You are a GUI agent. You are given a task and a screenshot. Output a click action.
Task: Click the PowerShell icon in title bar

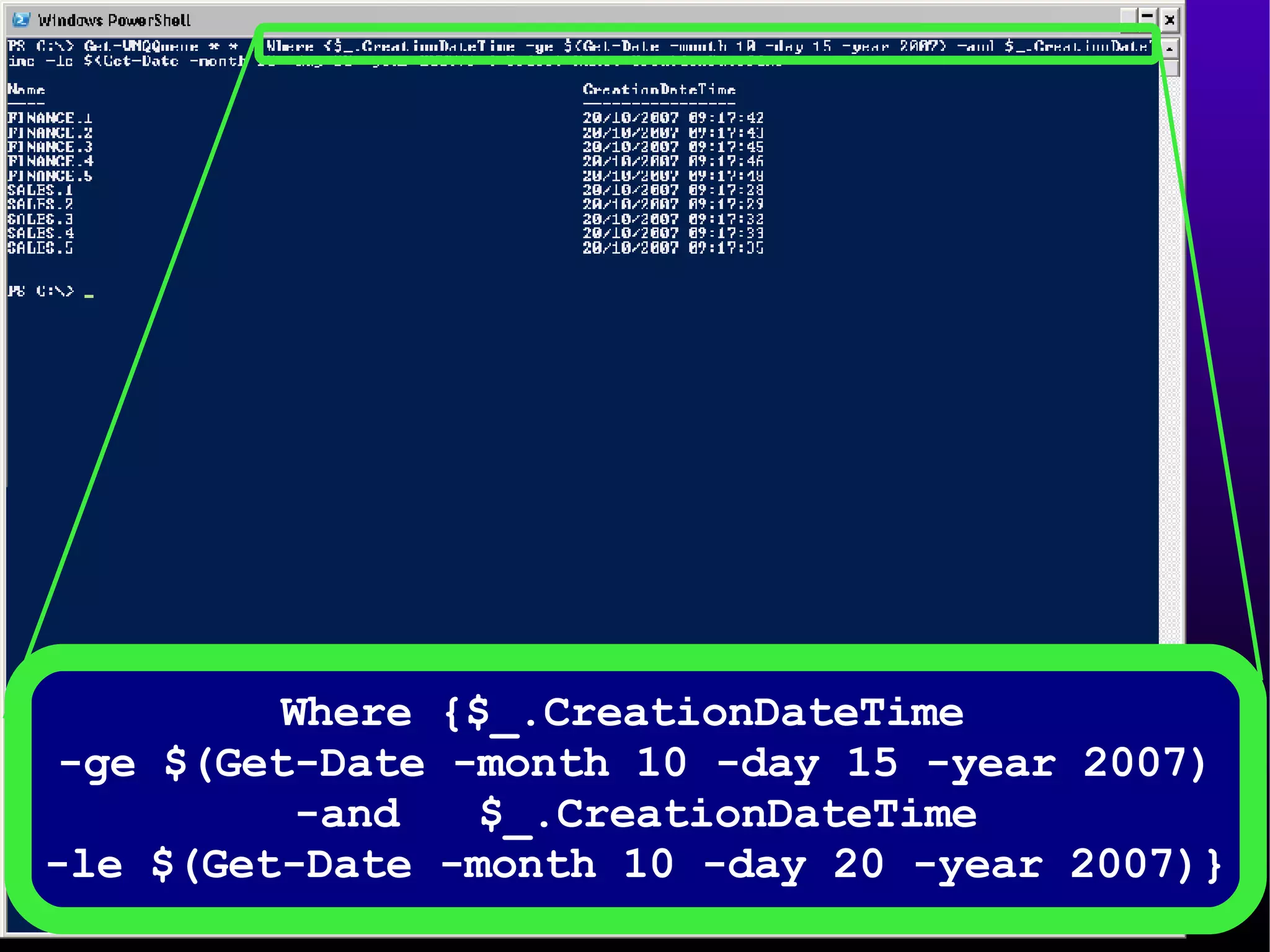pyautogui.click(x=22, y=20)
